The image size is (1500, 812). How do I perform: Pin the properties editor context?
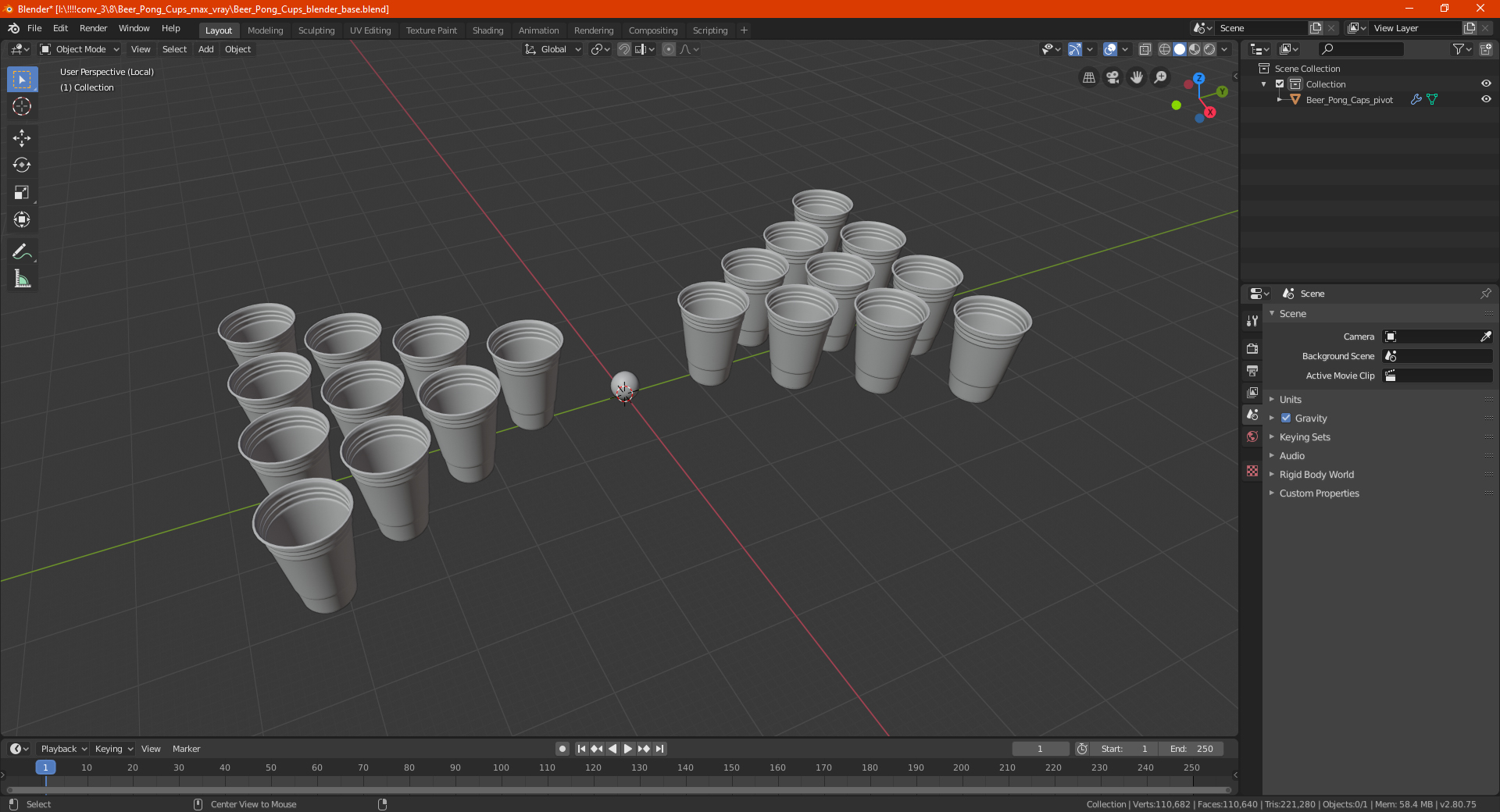[x=1485, y=294]
